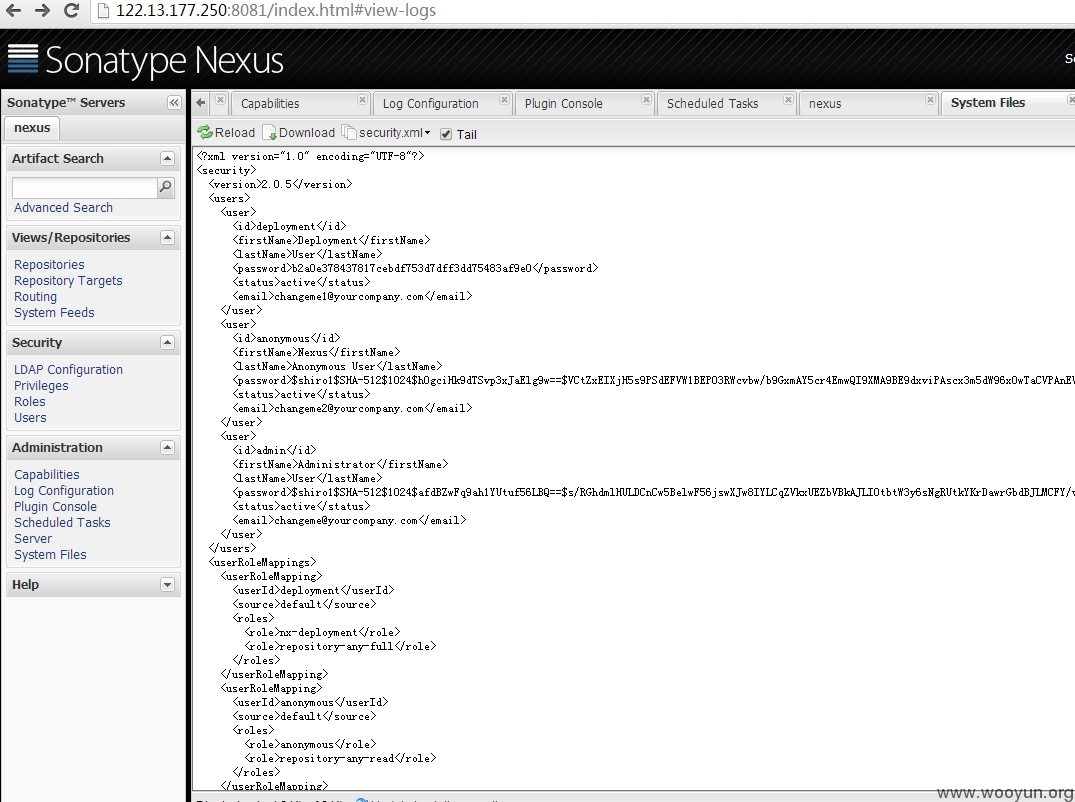The image size is (1075, 802).
Task: Switch to the Scheduled Tasks tab
Action: click(x=712, y=104)
